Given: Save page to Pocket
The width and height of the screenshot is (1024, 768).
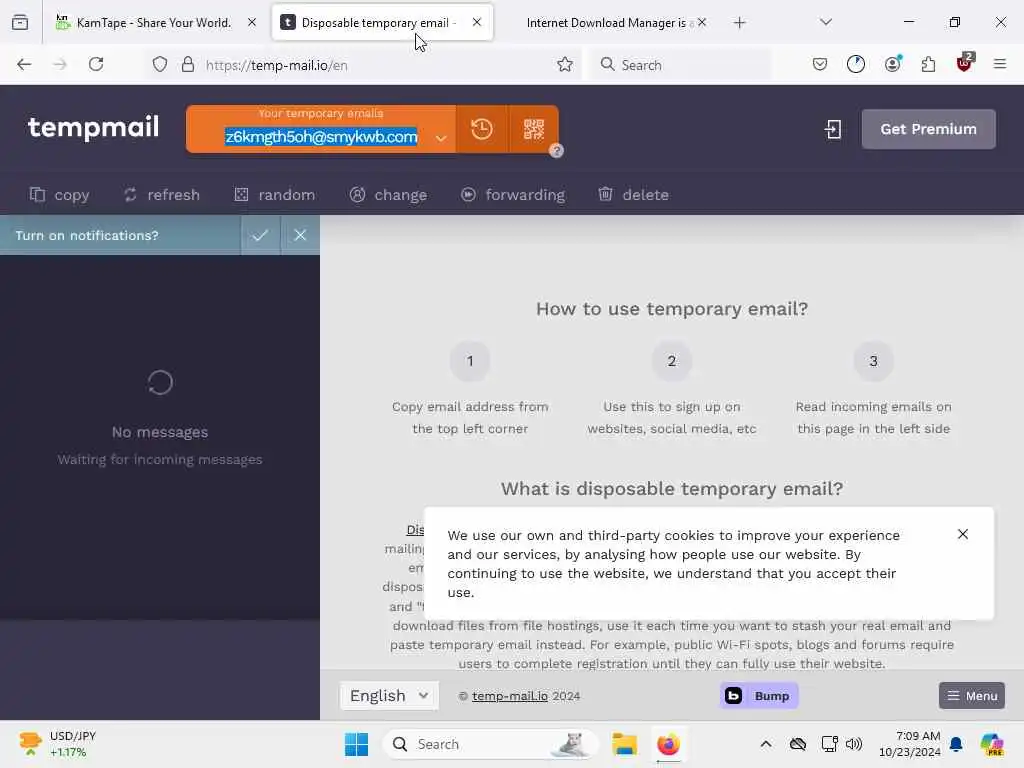Looking at the screenshot, I should (x=820, y=64).
